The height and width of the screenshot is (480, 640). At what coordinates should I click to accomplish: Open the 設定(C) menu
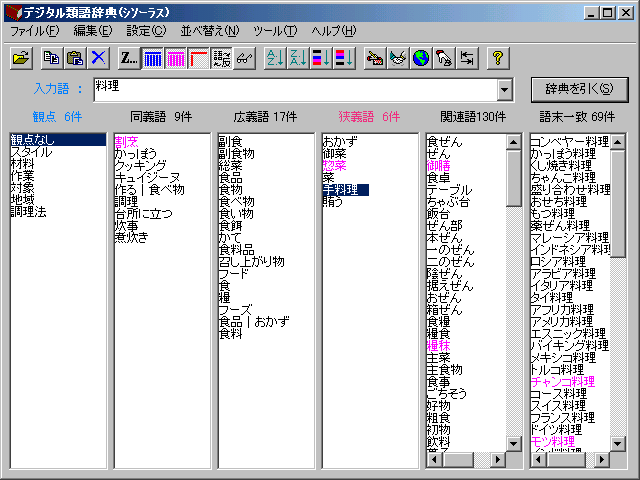pos(146,31)
